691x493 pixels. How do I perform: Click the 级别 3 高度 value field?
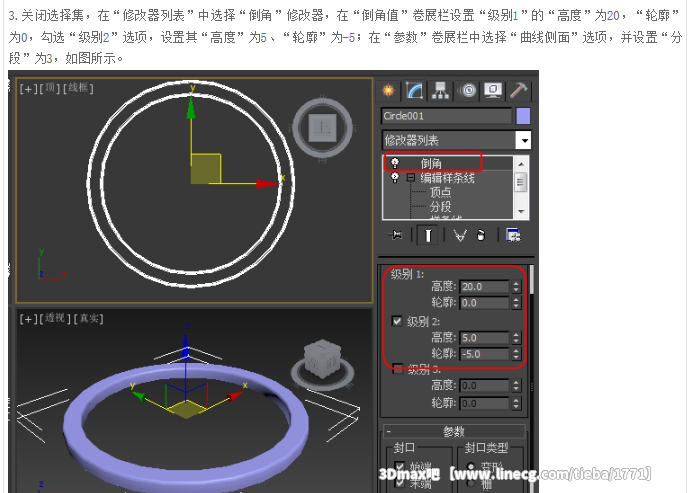[x=484, y=386]
